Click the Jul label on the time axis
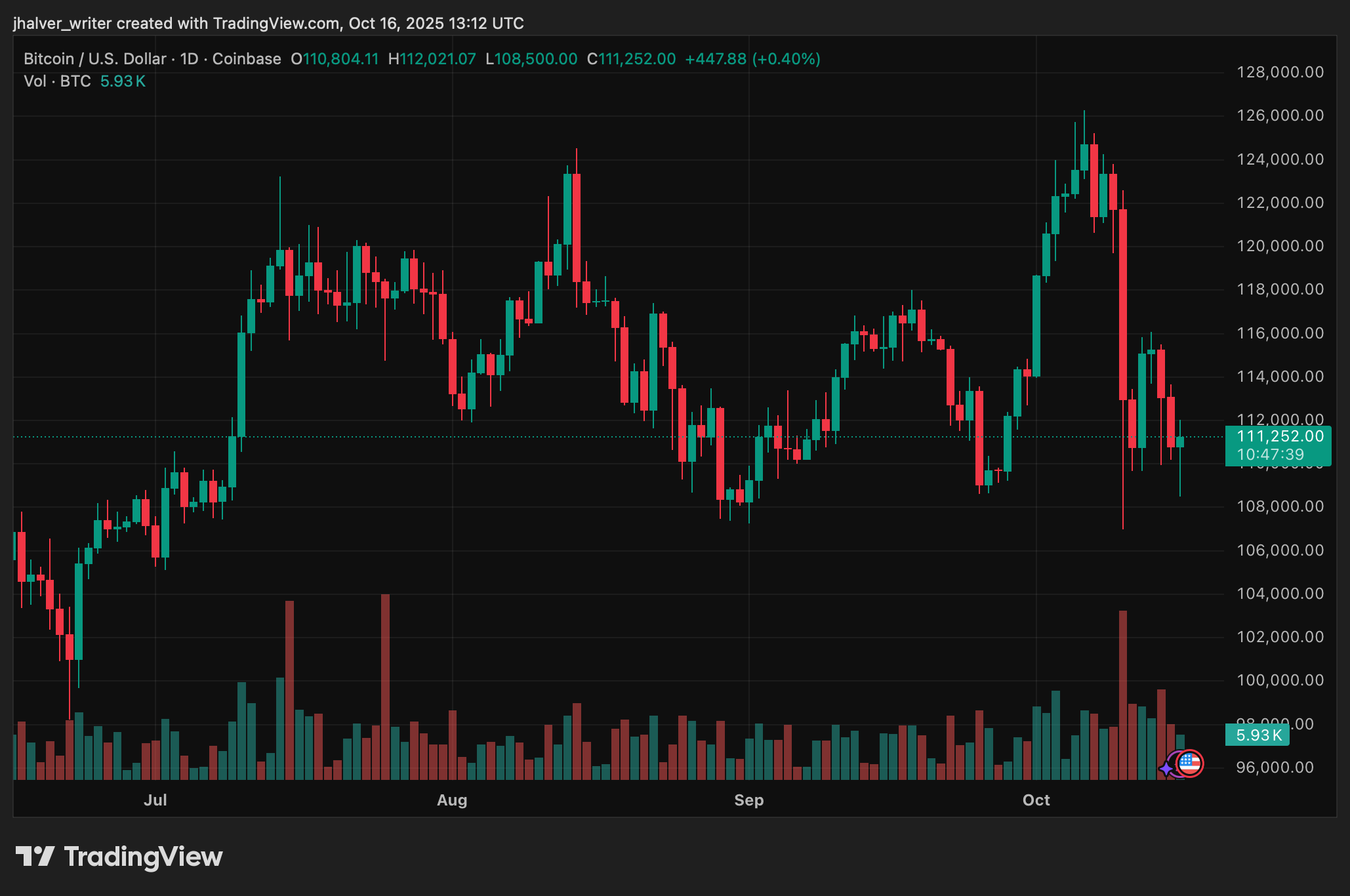 [155, 801]
